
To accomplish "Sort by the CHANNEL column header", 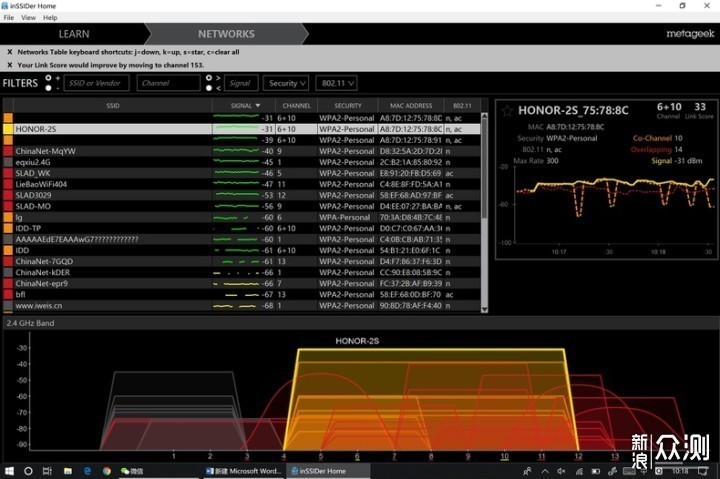I will coord(296,106).
